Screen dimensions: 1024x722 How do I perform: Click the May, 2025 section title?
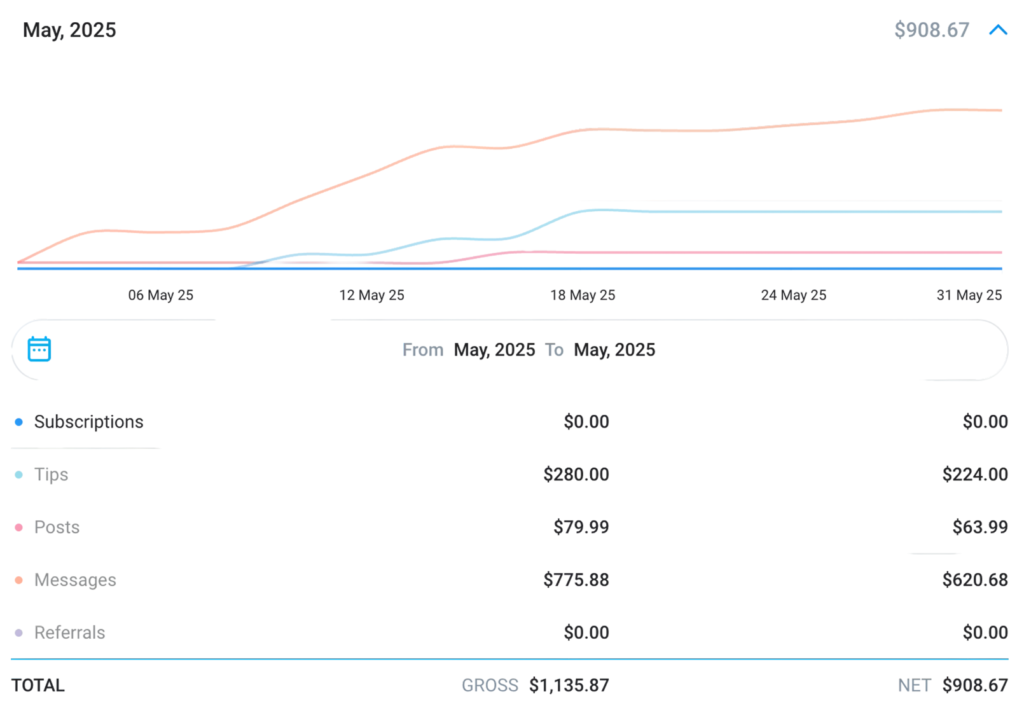[70, 30]
